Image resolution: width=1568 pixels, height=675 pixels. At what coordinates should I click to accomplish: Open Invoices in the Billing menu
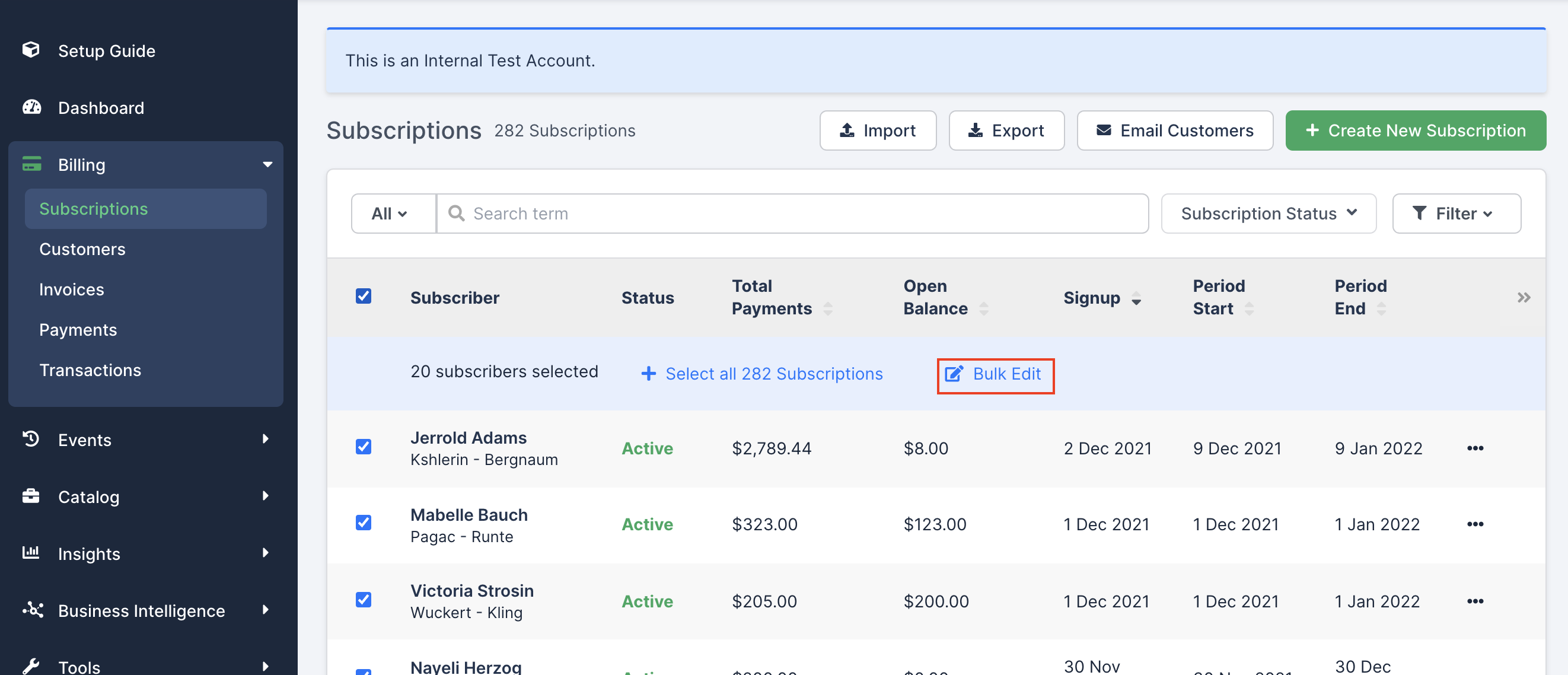(72, 289)
